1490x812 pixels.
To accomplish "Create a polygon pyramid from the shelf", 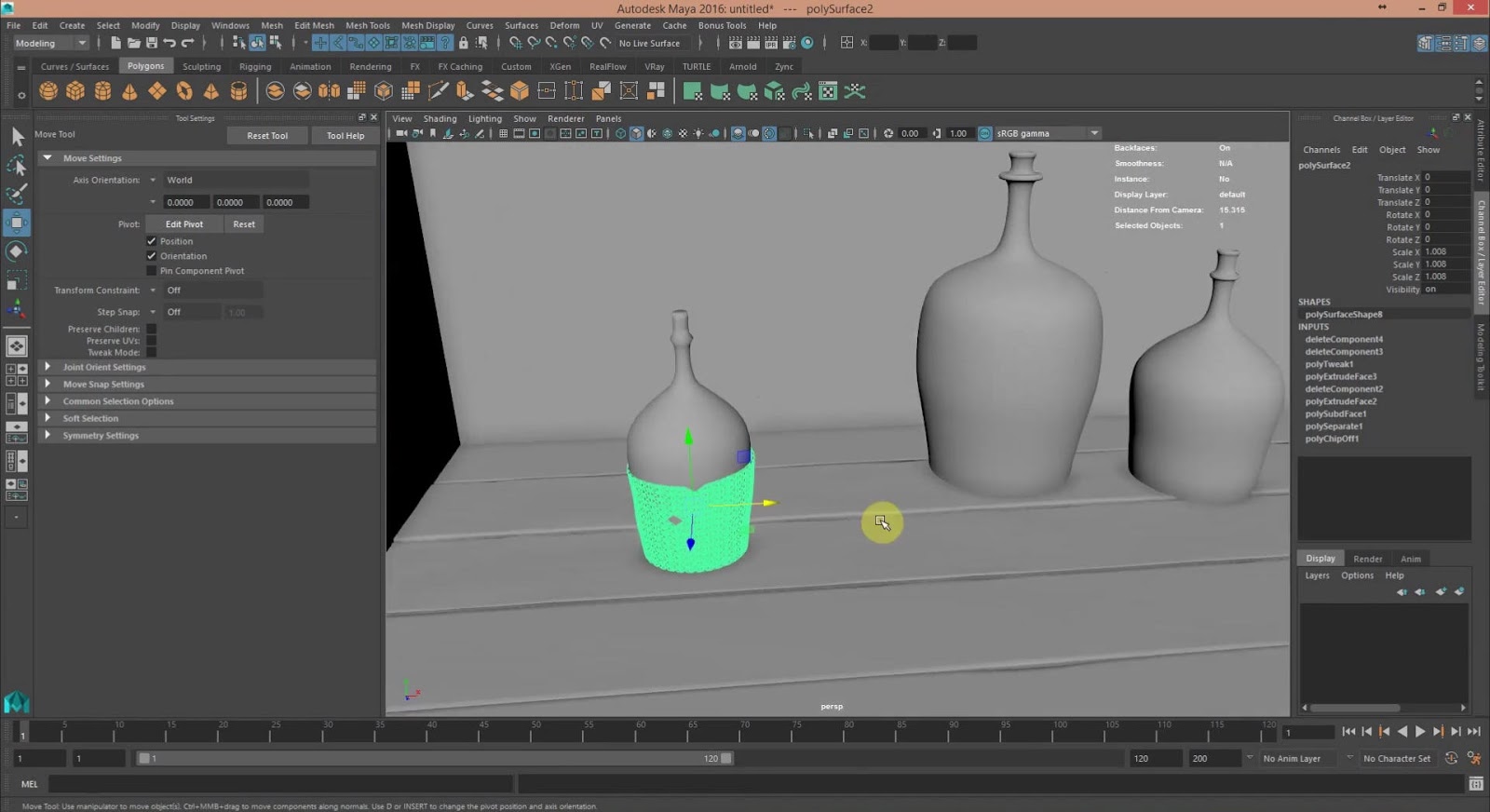I will click(211, 91).
